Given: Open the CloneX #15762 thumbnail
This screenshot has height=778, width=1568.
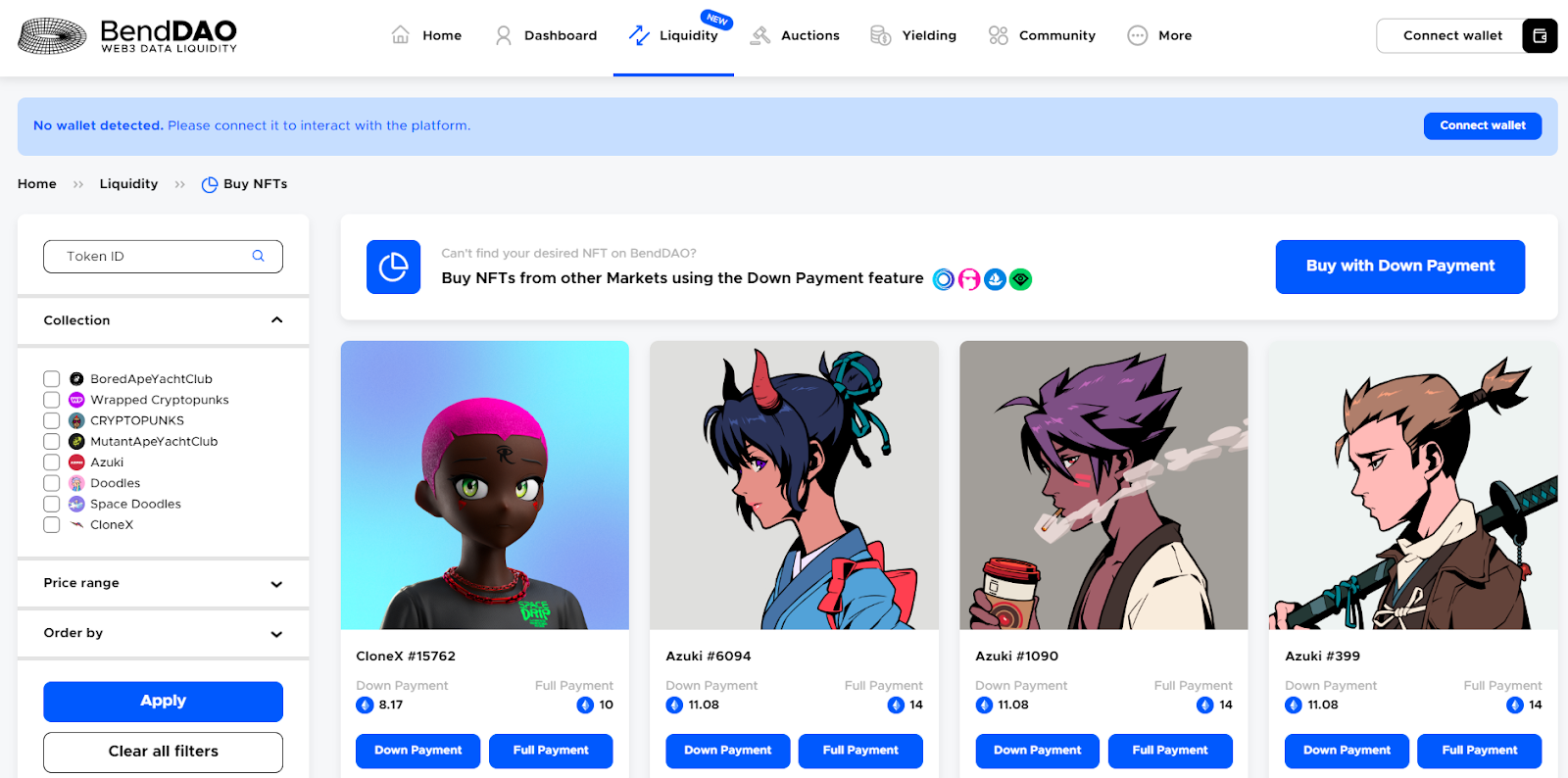Looking at the screenshot, I should [x=485, y=485].
